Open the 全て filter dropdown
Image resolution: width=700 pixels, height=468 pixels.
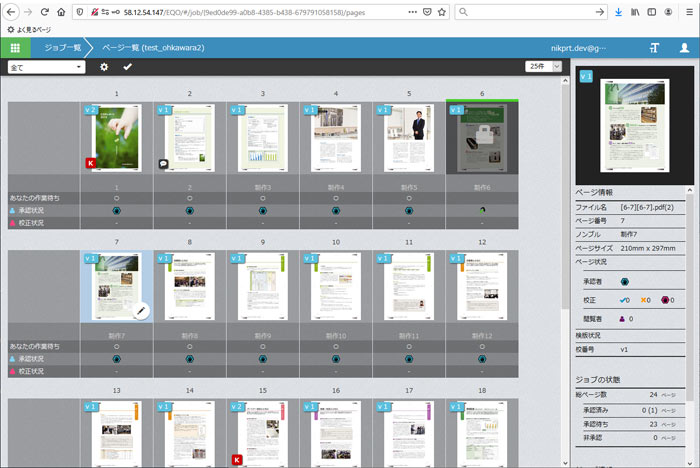pos(46,67)
